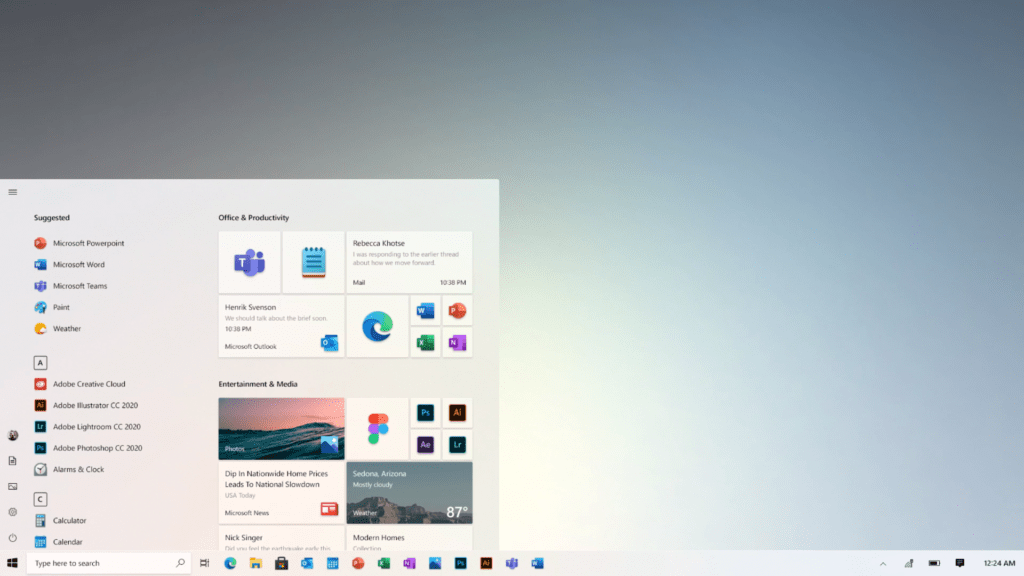The image size is (1024, 576).
Task: Open the Notepad tile in Office & Productivity
Action: [x=313, y=262]
